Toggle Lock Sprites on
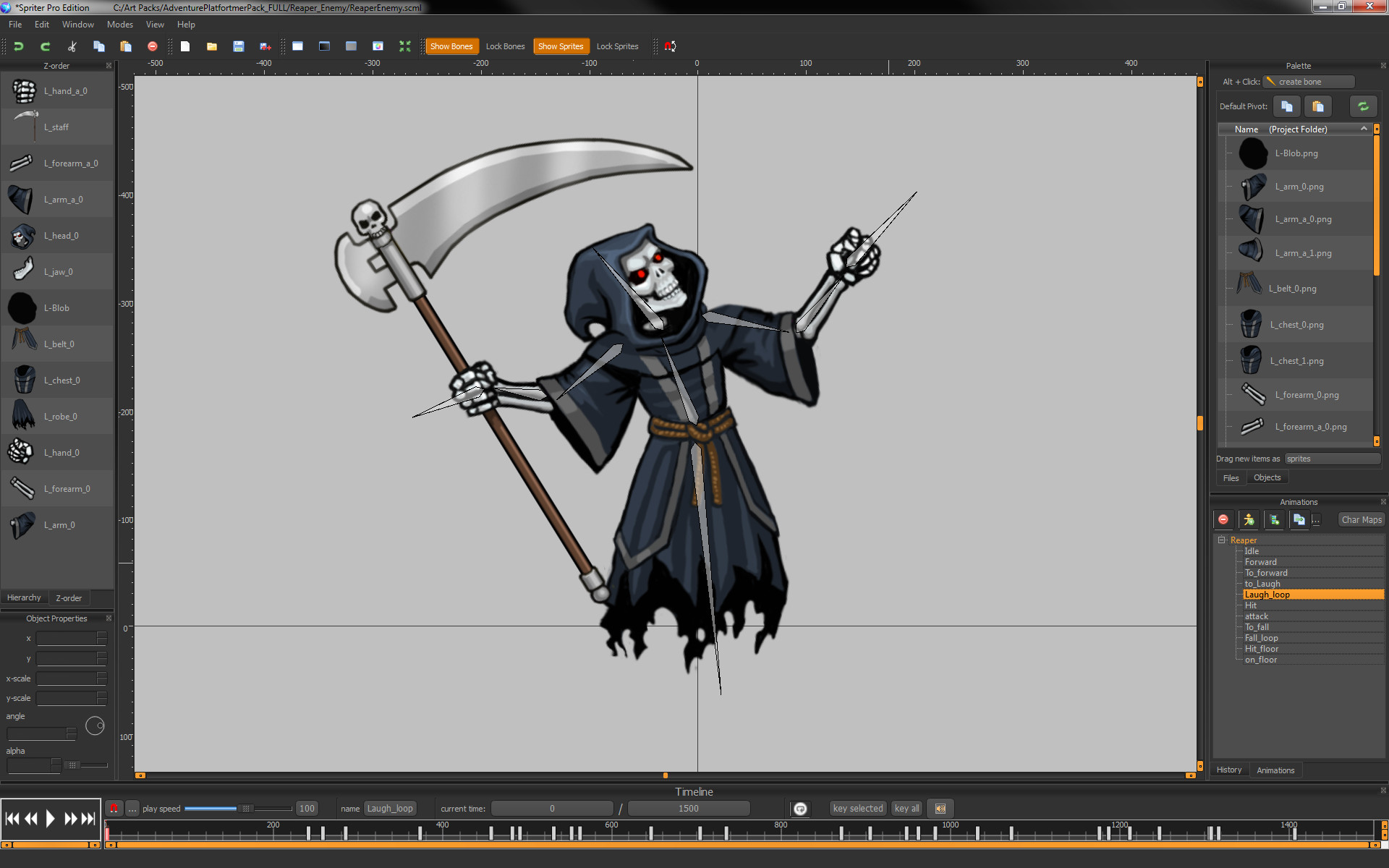Image resolution: width=1389 pixels, height=868 pixels. [617, 46]
